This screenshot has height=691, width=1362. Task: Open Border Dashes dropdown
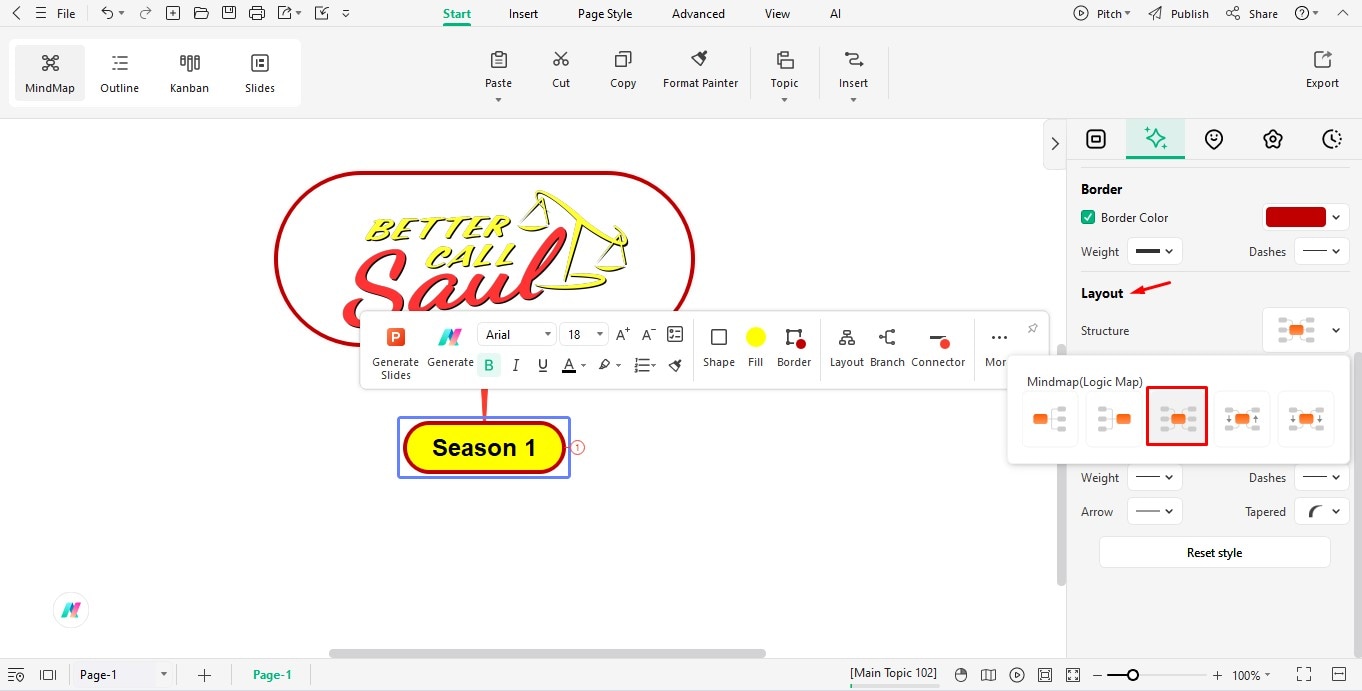click(x=1322, y=251)
